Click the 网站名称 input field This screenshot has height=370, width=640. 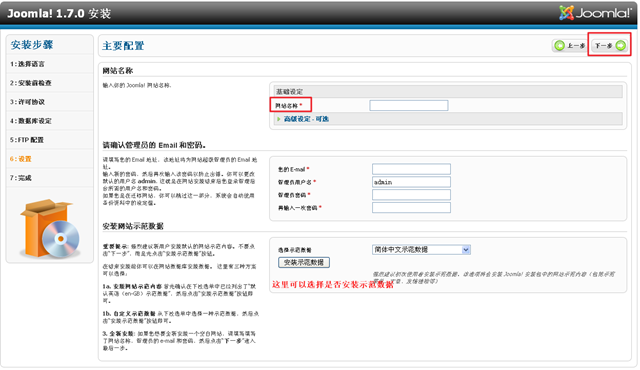(x=409, y=106)
